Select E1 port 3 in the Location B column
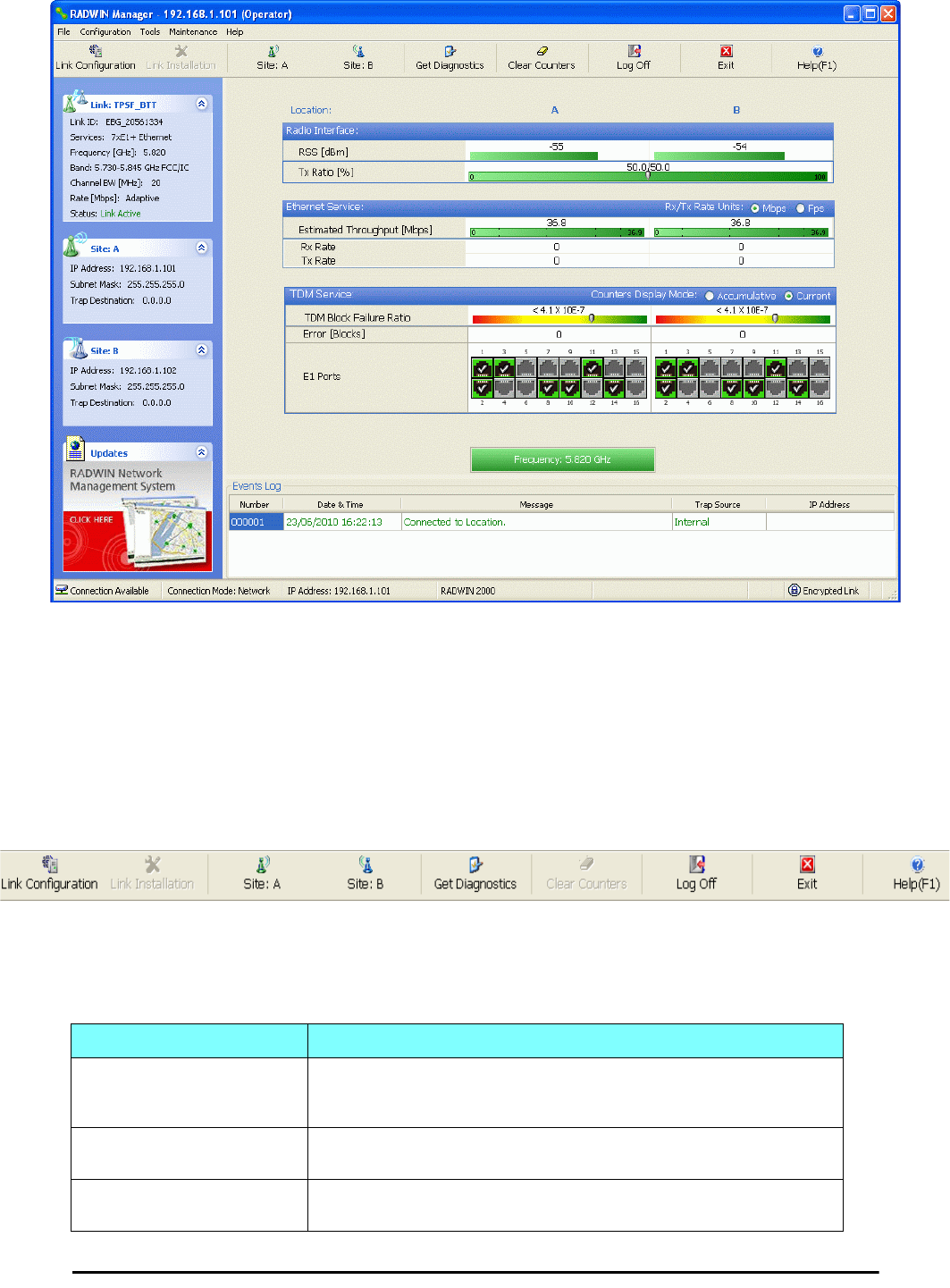The width and height of the screenshot is (950, 1288). click(687, 367)
